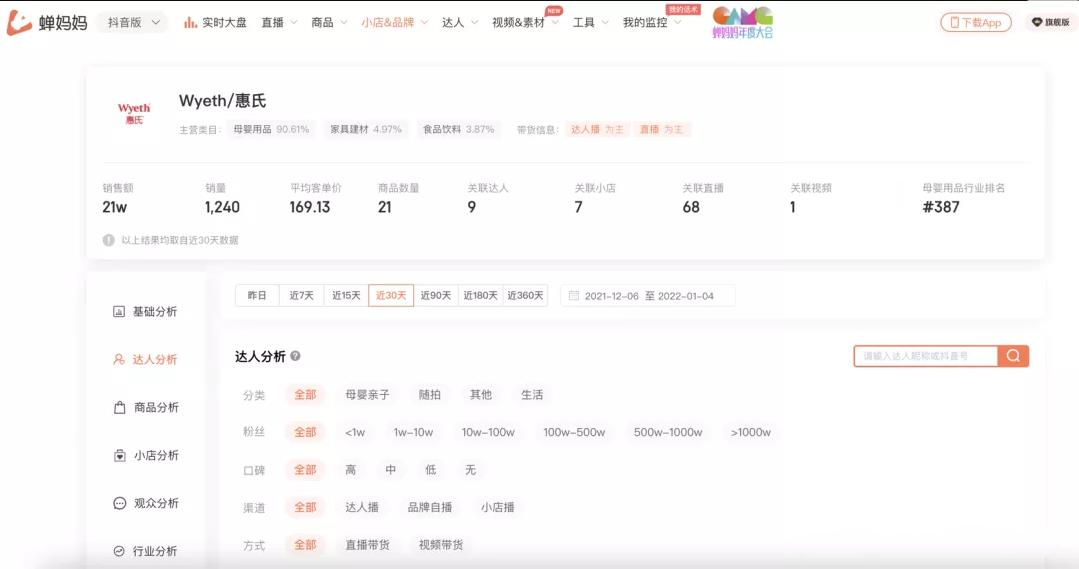Expand the 抖音版 platform dropdown
This screenshot has height=569, width=1079.
point(133,23)
